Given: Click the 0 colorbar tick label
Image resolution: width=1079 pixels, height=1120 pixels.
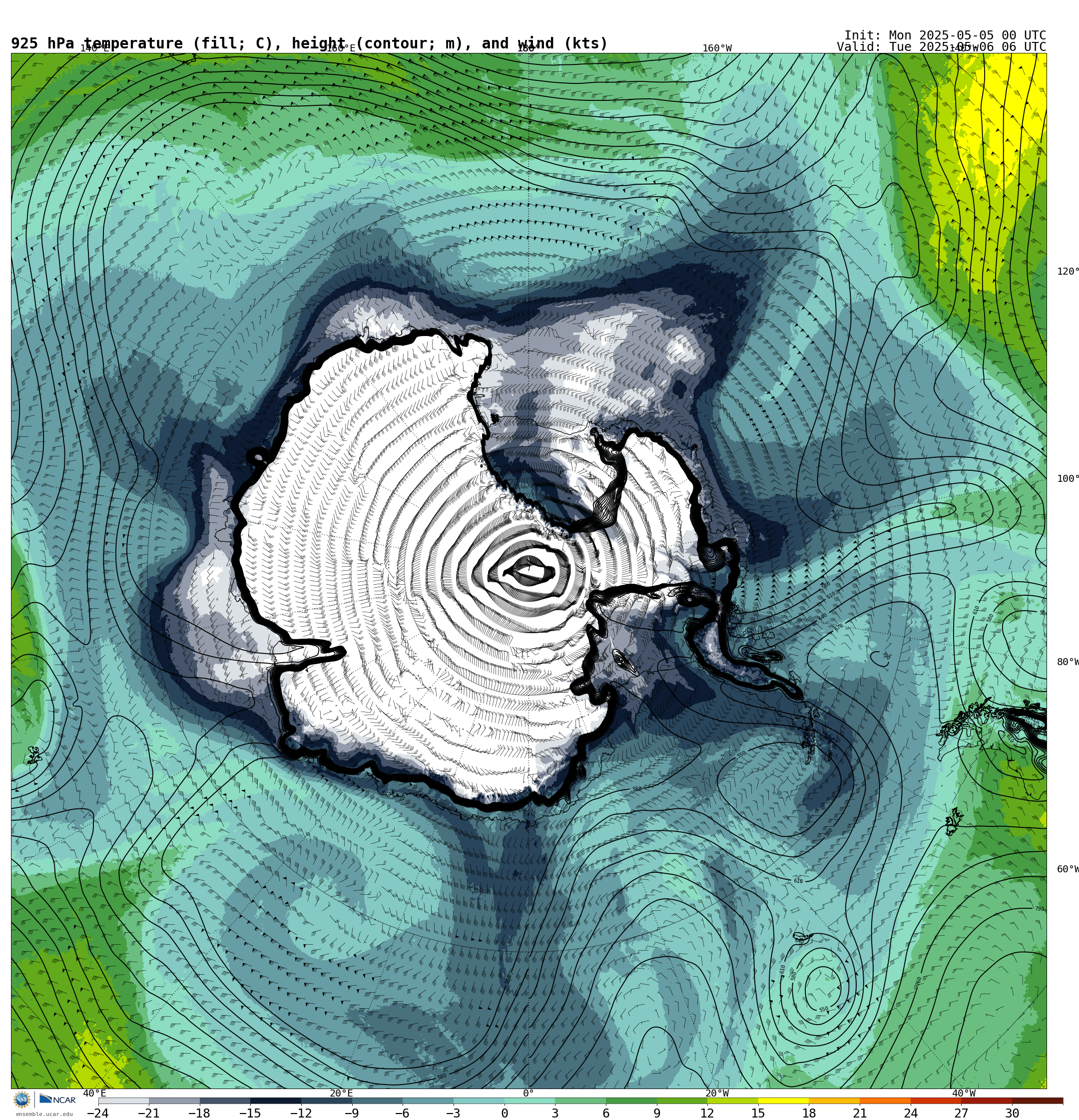Looking at the screenshot, I should tap(505, 1113).
